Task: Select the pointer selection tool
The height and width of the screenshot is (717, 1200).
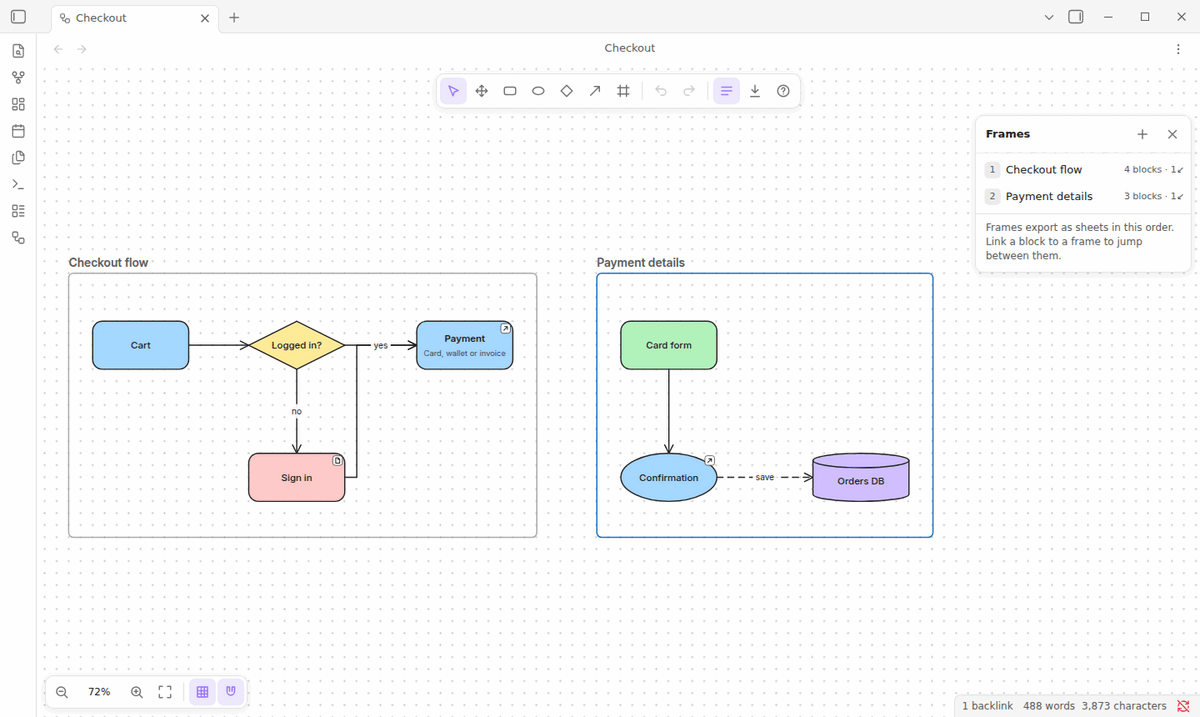Action: point(453,91)
